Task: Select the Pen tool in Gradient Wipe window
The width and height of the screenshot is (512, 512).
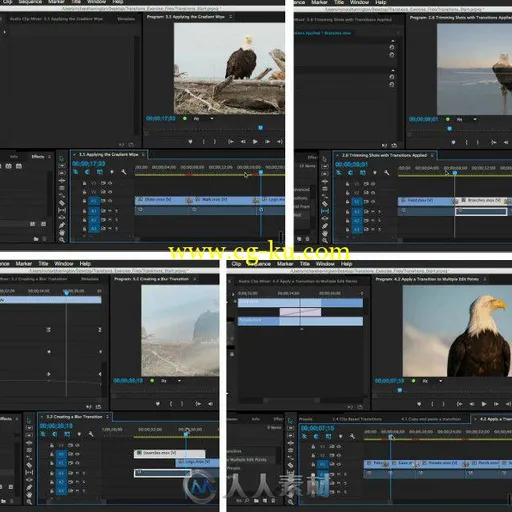Action: pyautogui.click(x=62, y=225)
